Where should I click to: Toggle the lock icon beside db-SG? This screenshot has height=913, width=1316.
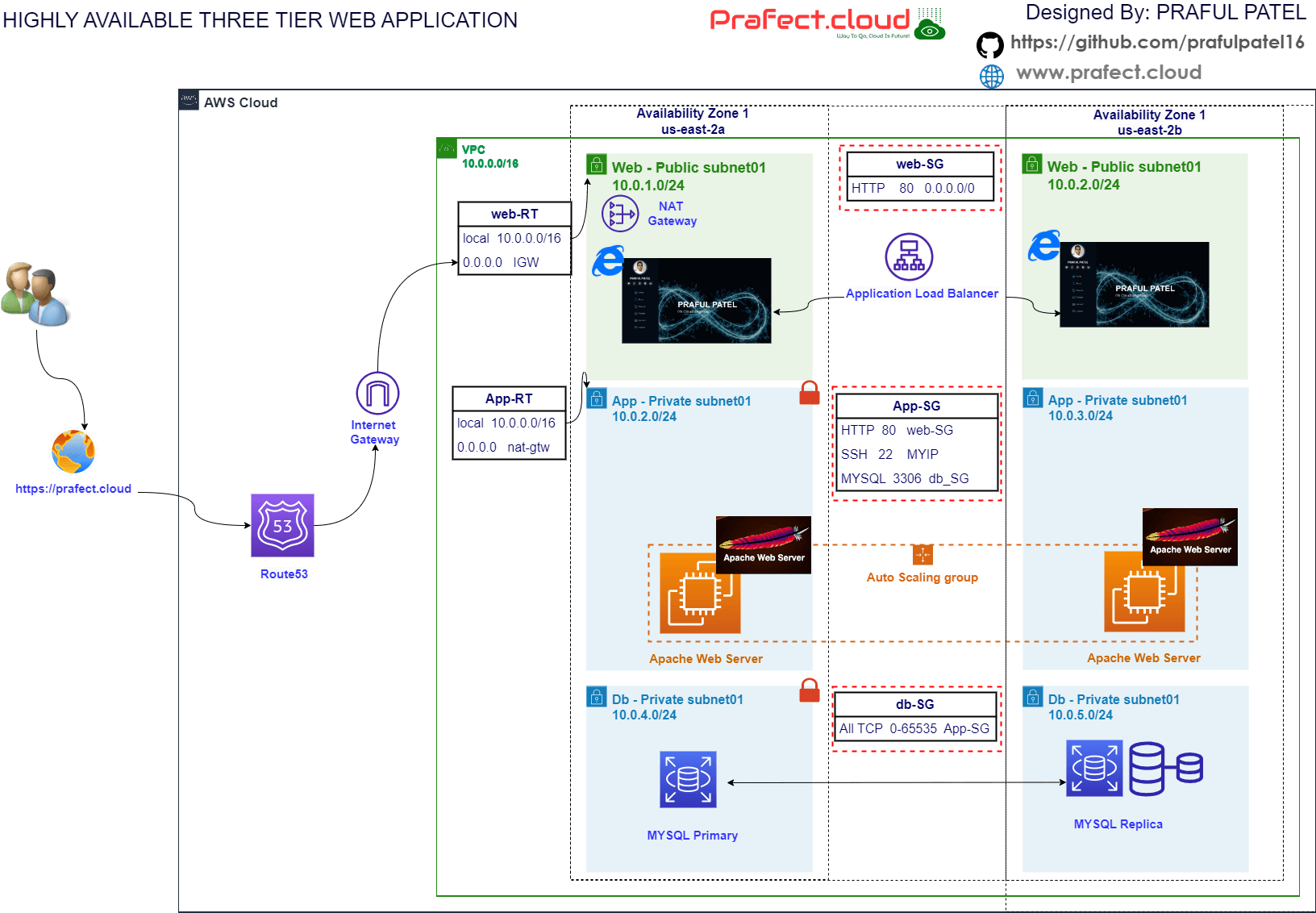click(x=809, y=691)
